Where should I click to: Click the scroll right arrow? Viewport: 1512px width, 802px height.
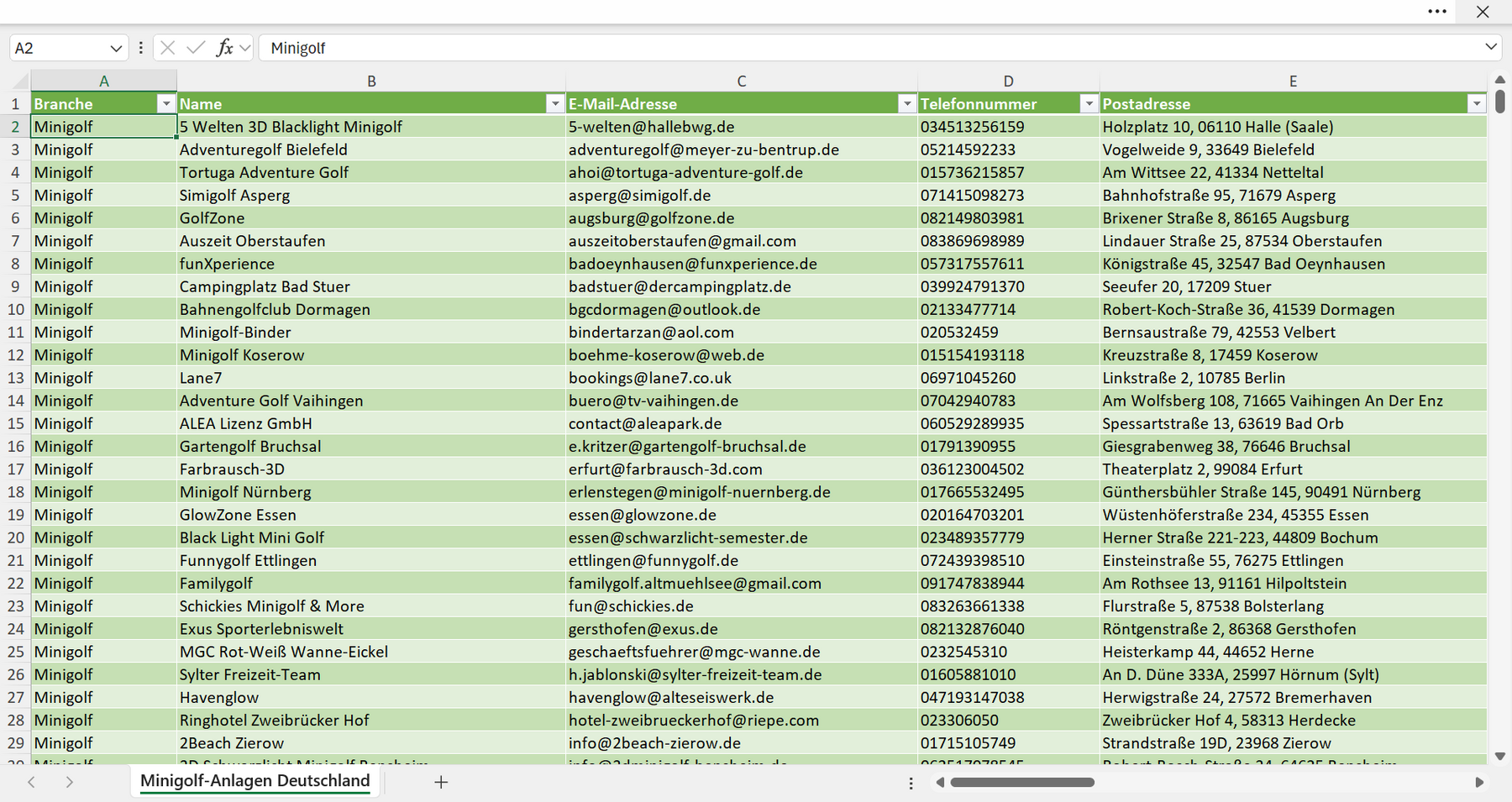point(1479,783)
